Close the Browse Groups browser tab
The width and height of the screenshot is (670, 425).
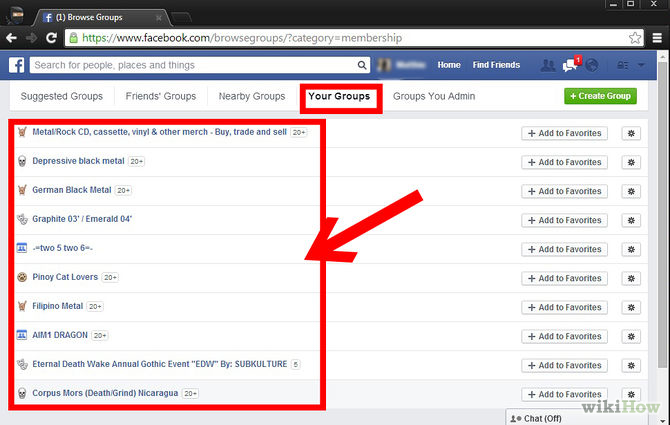point(159,18)
